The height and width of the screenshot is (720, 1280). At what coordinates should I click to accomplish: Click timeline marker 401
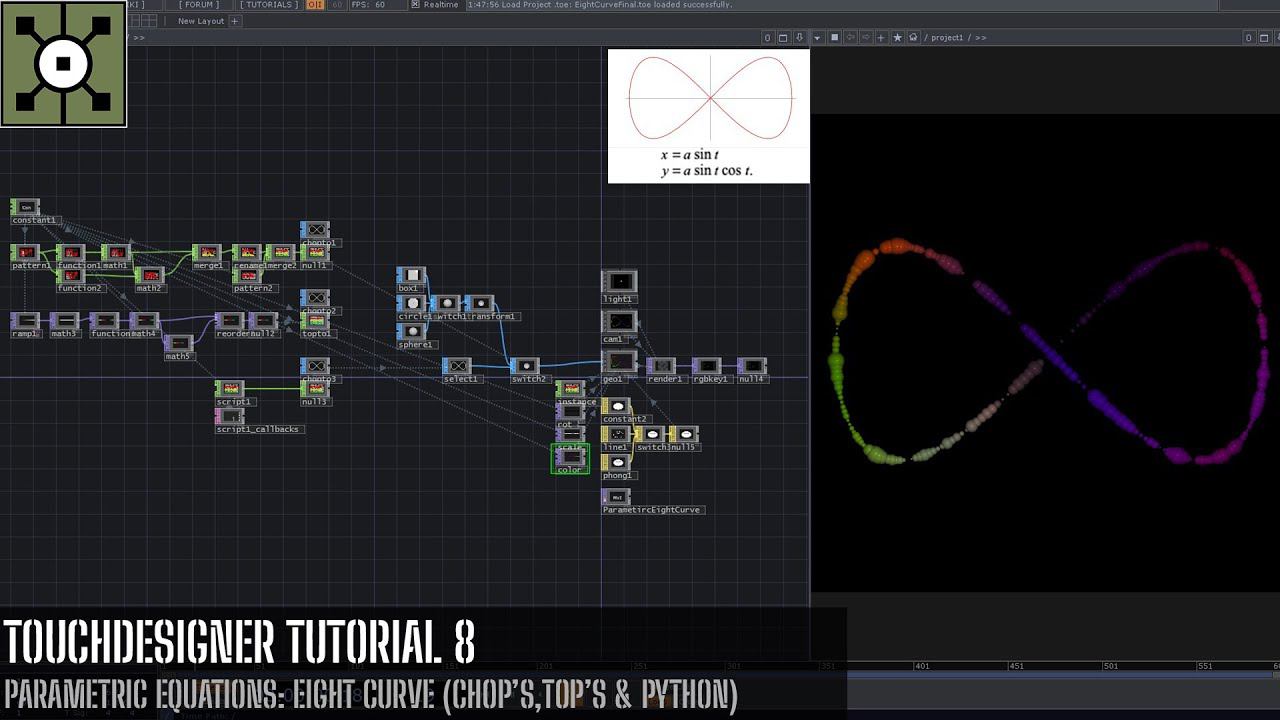pyautogui.click(x=921, y=666)
